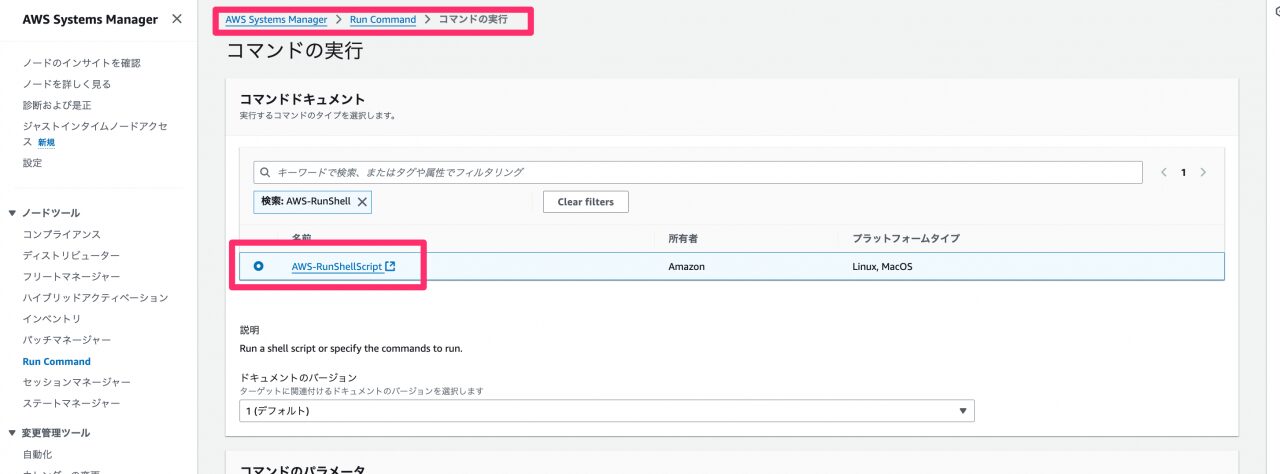Viewport: 1280px width, 474px height.
Task: Close the AWS Systems Manager sidebar
Action: tap(177, 19)
